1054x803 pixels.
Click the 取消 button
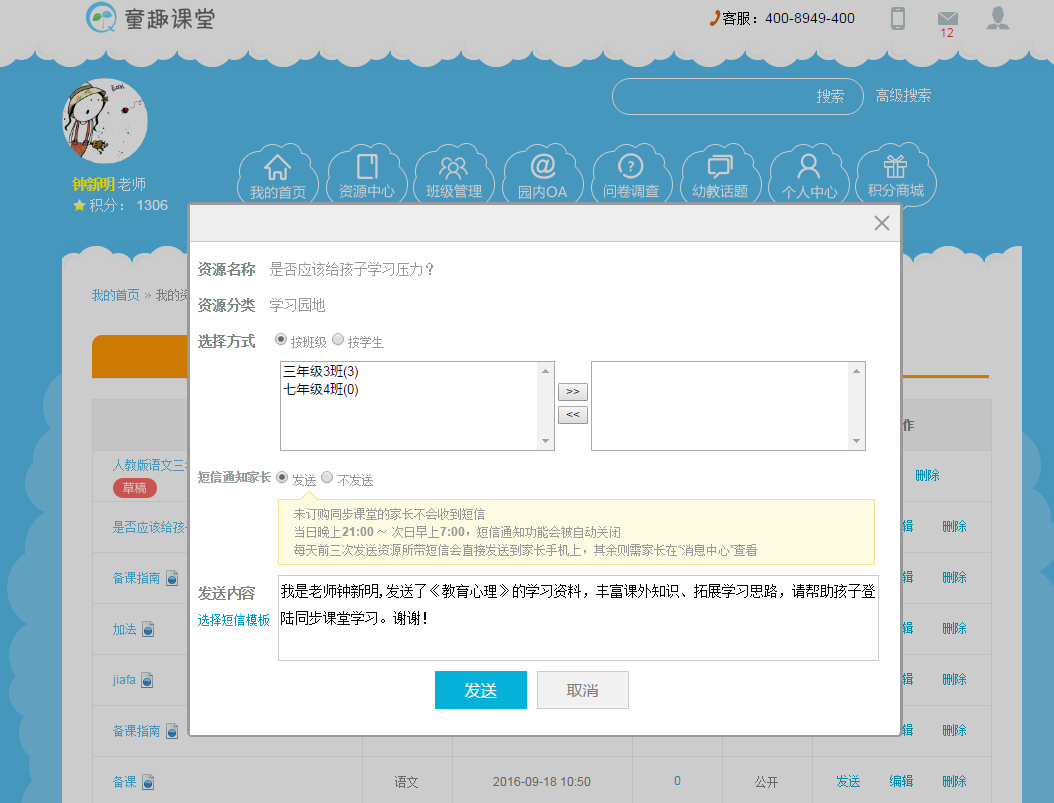point(582,690)
